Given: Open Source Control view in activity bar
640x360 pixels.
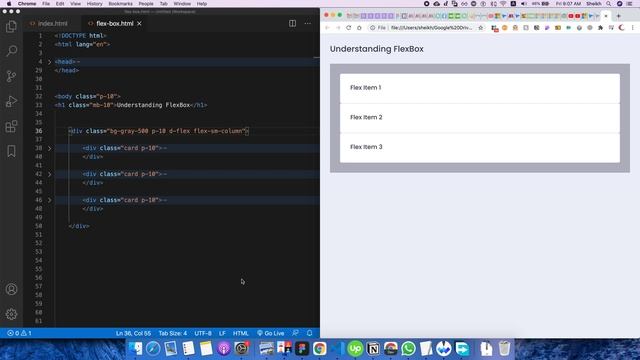Looking at the screenshot, I should (x=11, y=76).
